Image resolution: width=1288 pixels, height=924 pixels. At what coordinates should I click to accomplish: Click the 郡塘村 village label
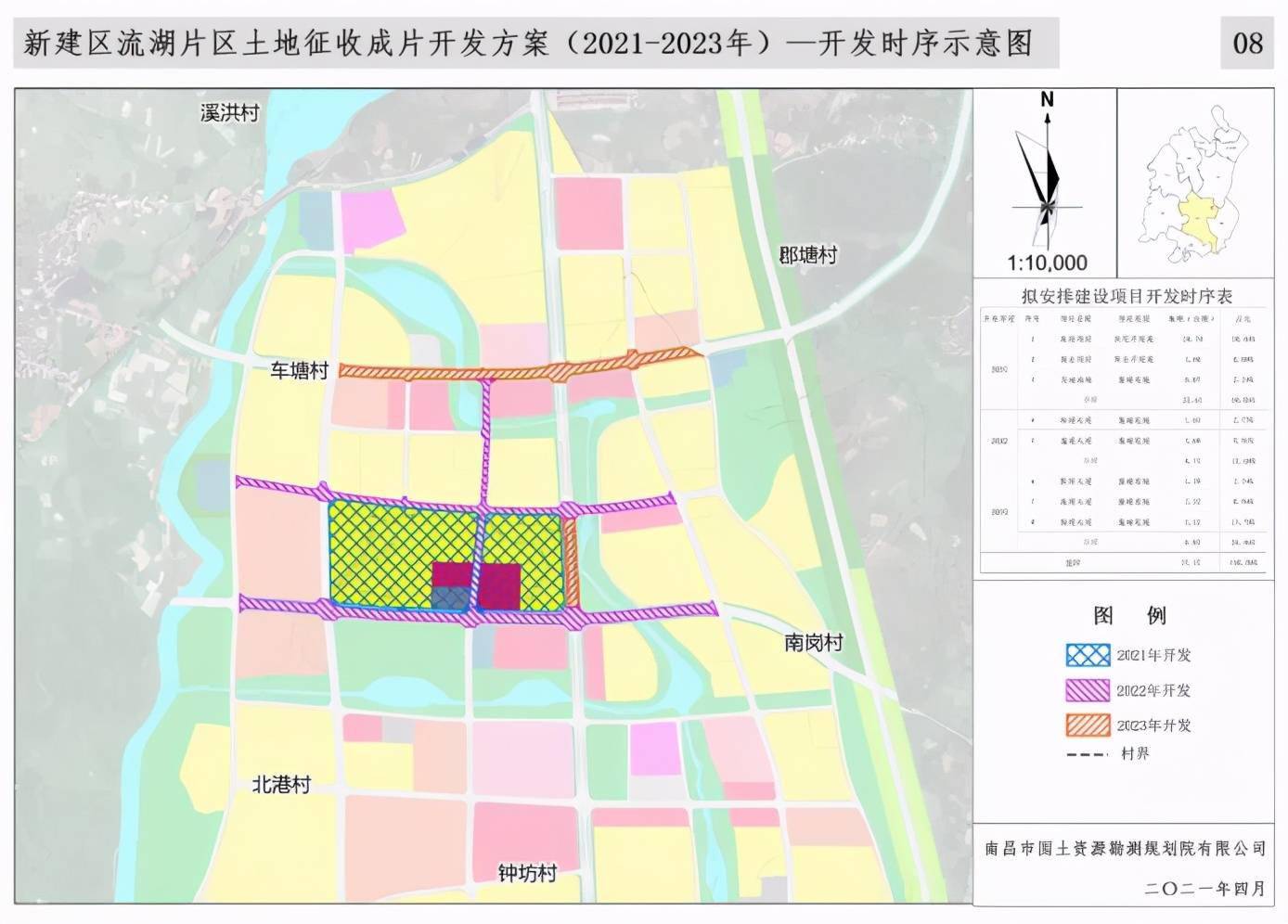click(808, 255)
